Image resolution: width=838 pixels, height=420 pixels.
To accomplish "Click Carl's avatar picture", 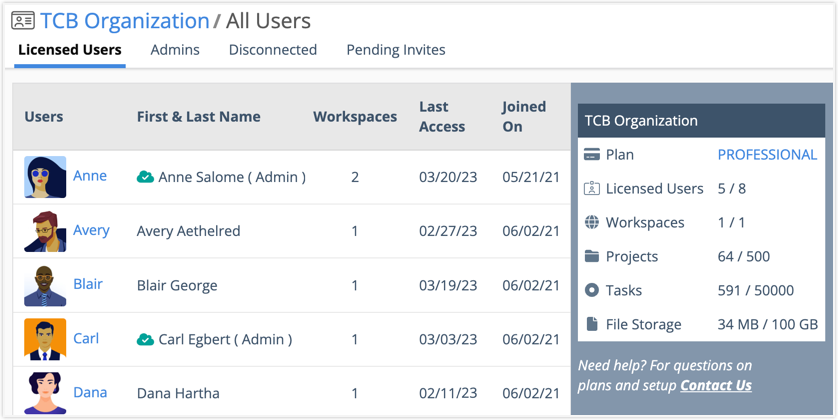I will point(45,339).
